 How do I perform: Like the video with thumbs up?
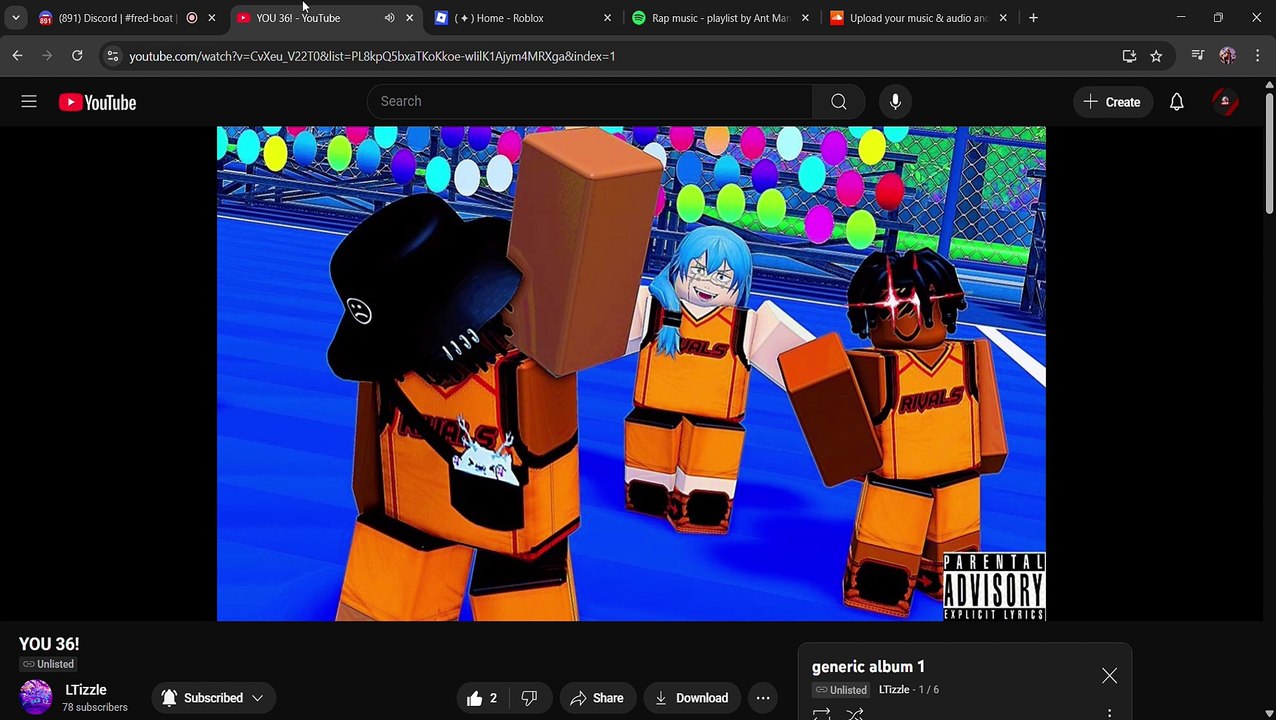coord(483,698)
